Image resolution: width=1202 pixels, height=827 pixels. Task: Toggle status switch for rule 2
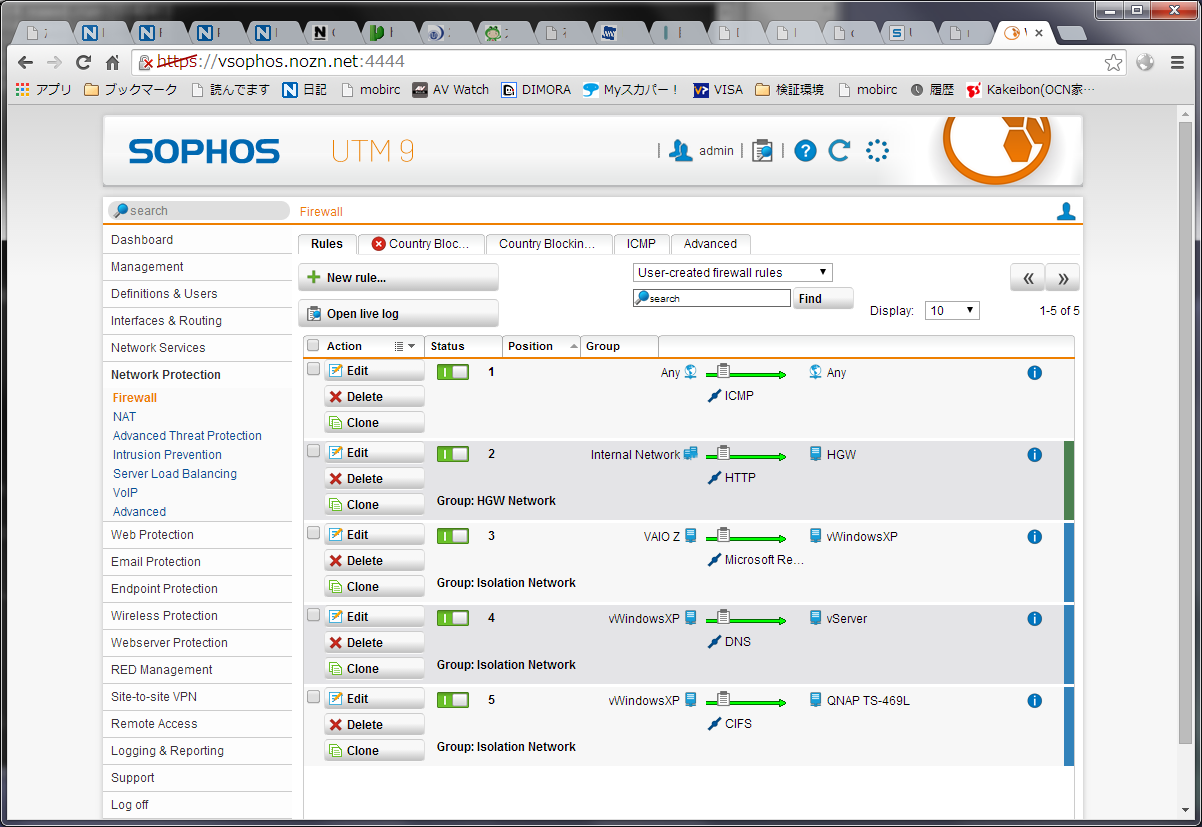pos(452,454)
